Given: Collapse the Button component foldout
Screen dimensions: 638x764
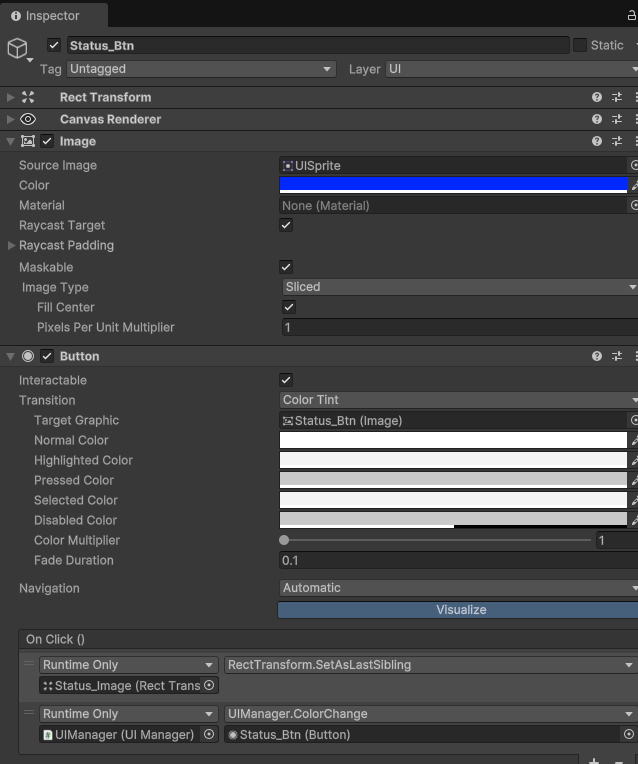Looking at the screenshot, I should pos(10,356).
